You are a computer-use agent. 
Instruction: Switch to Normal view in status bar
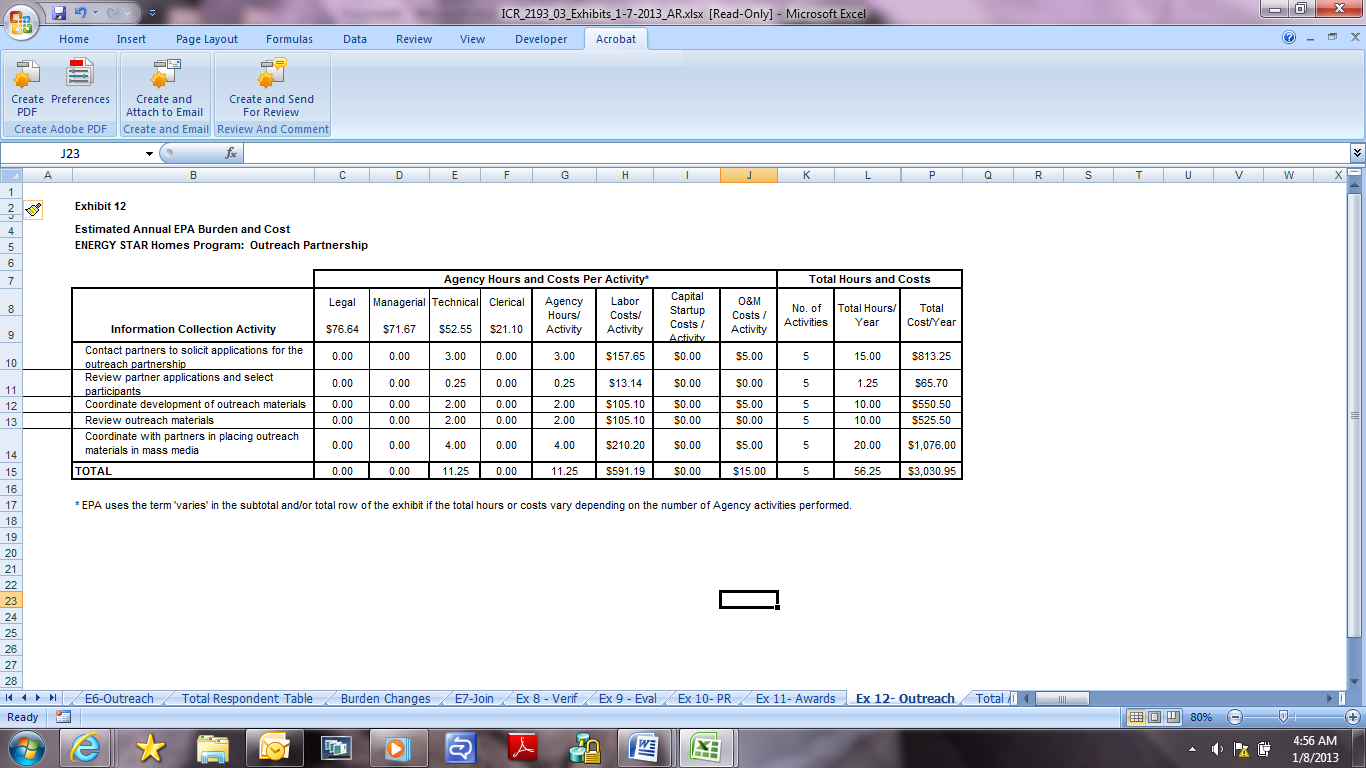coord(1136,717)
